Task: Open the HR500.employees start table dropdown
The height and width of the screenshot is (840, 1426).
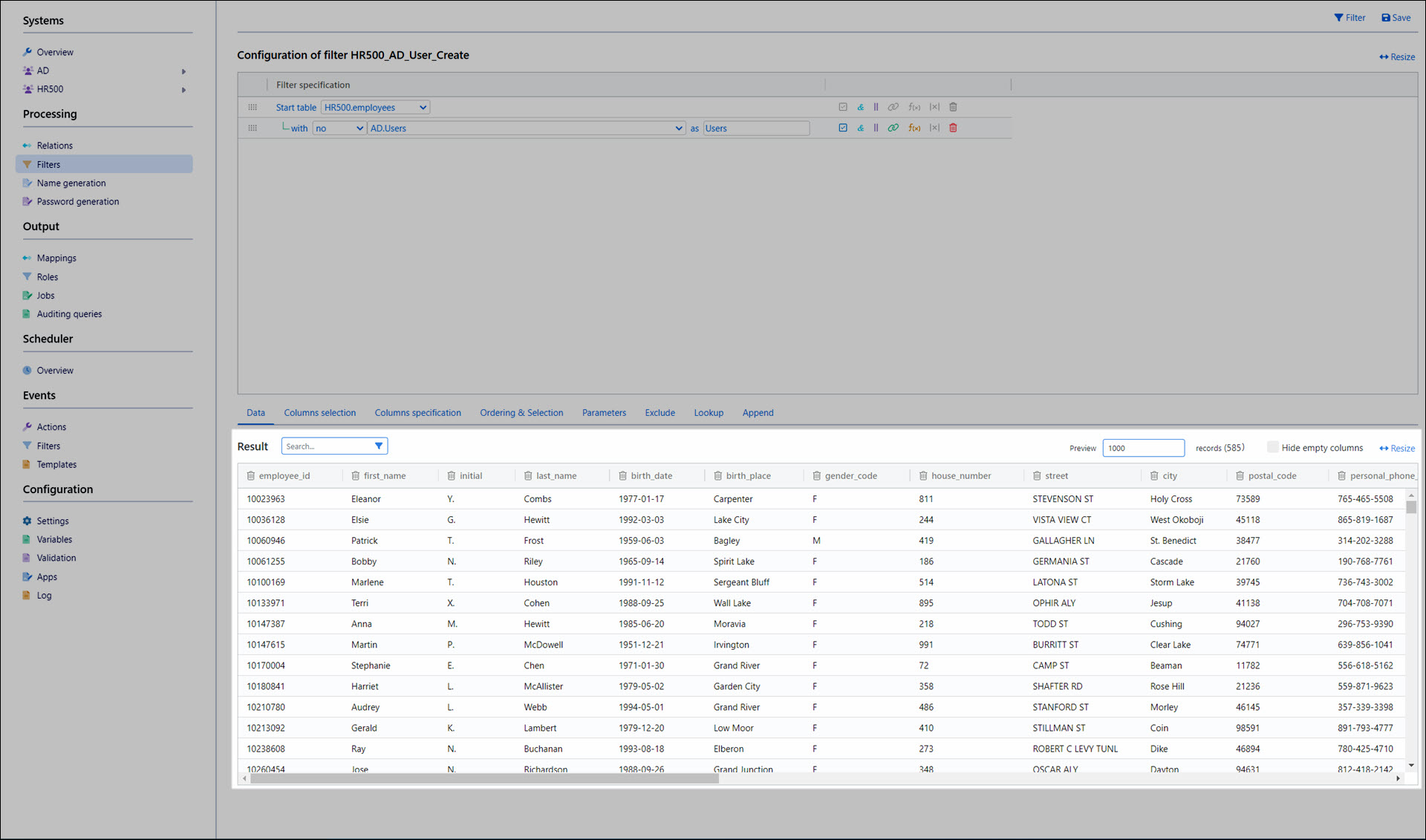Action: coord(375,108)
